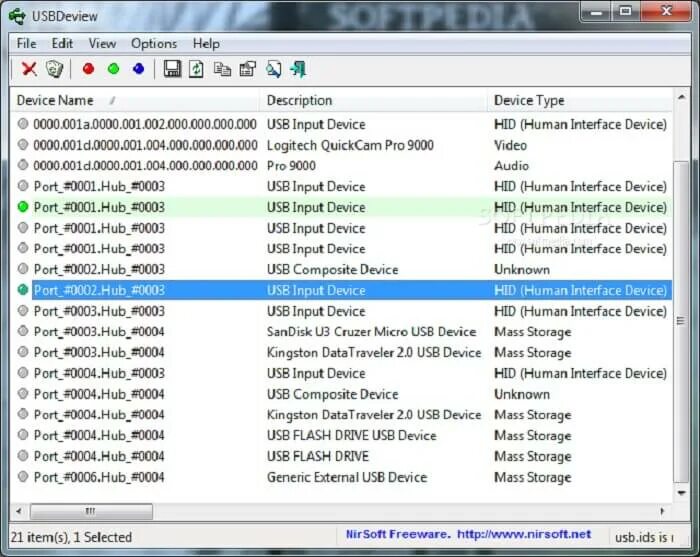Select 'USB Composite Device' in Port_#0002.Hub_#0003 row

[x=332, y=270]
